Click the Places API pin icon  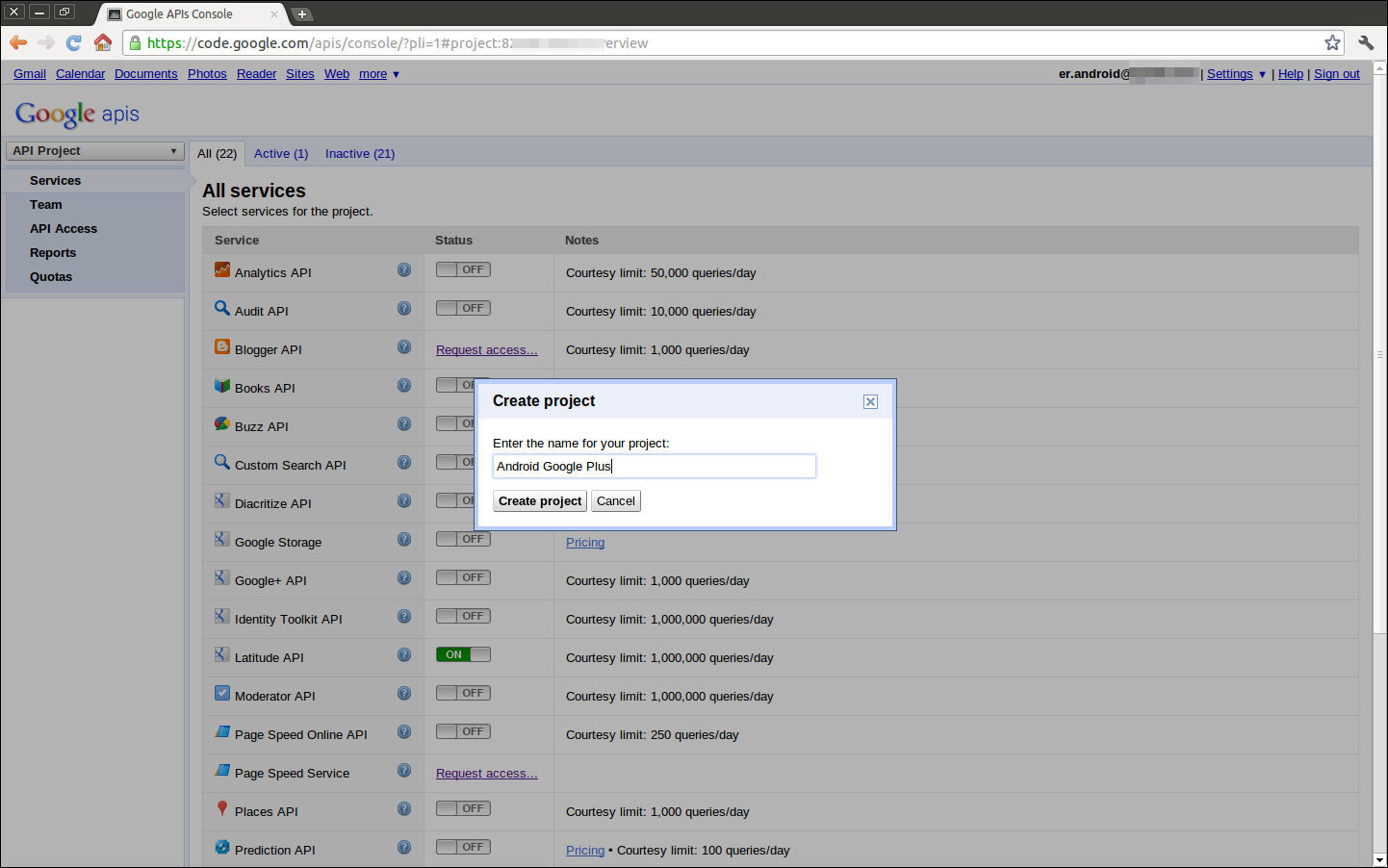tap(222, 809)
